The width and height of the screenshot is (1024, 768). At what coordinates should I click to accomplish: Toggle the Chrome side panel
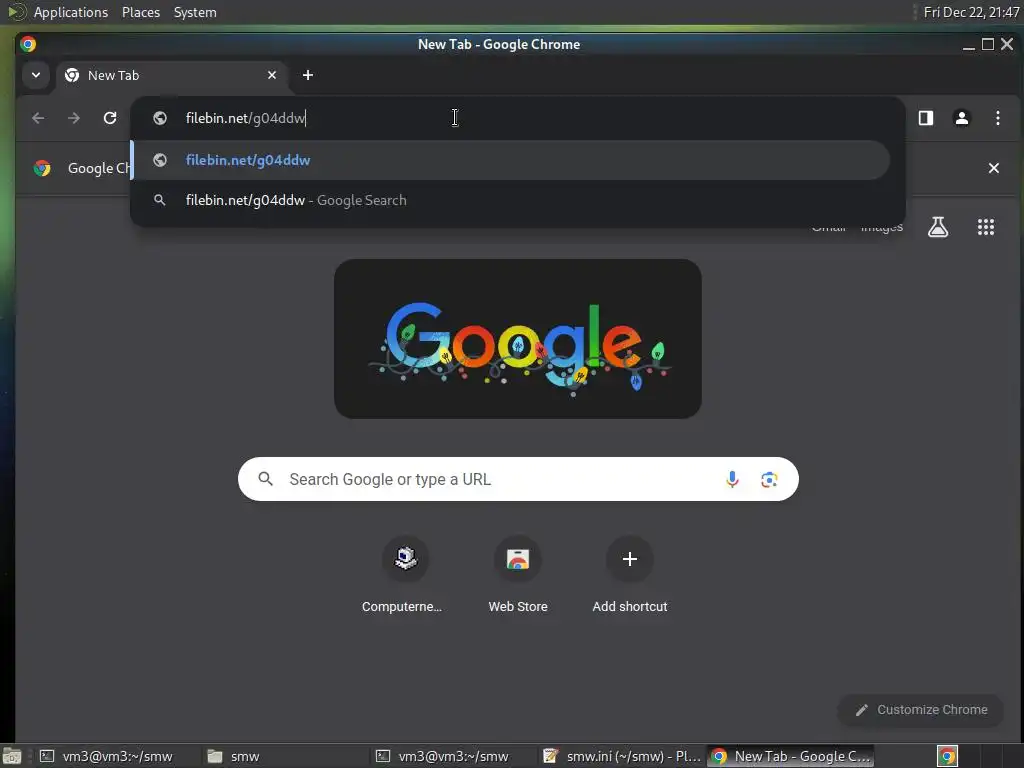pos(925,118)
